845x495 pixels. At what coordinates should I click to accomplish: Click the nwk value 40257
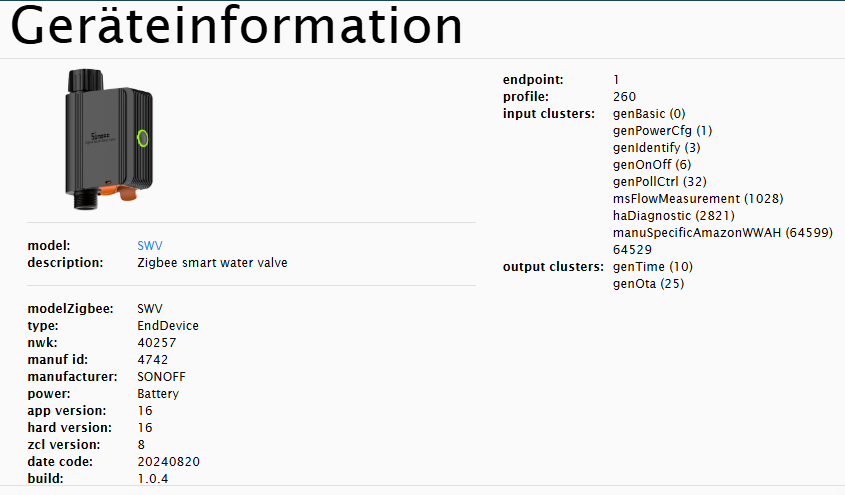tap(155, 343)
